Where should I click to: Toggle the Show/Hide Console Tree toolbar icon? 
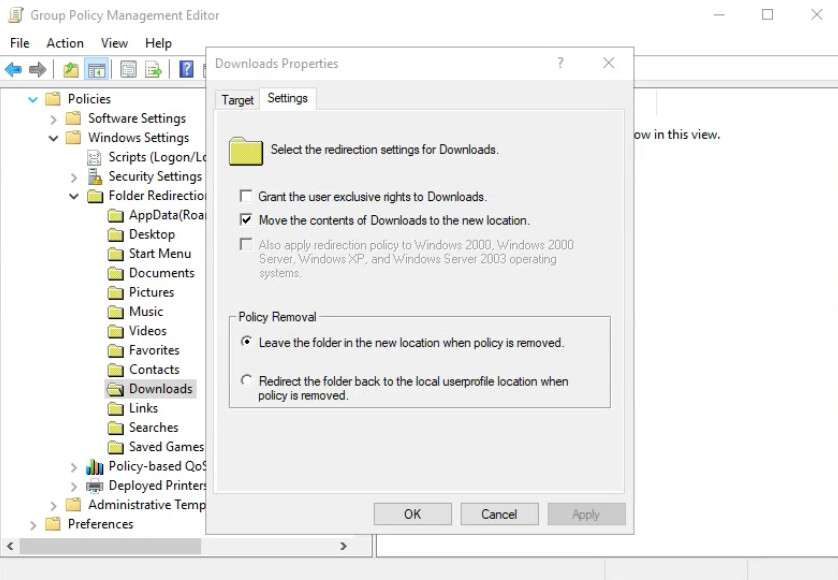point(95,69)
